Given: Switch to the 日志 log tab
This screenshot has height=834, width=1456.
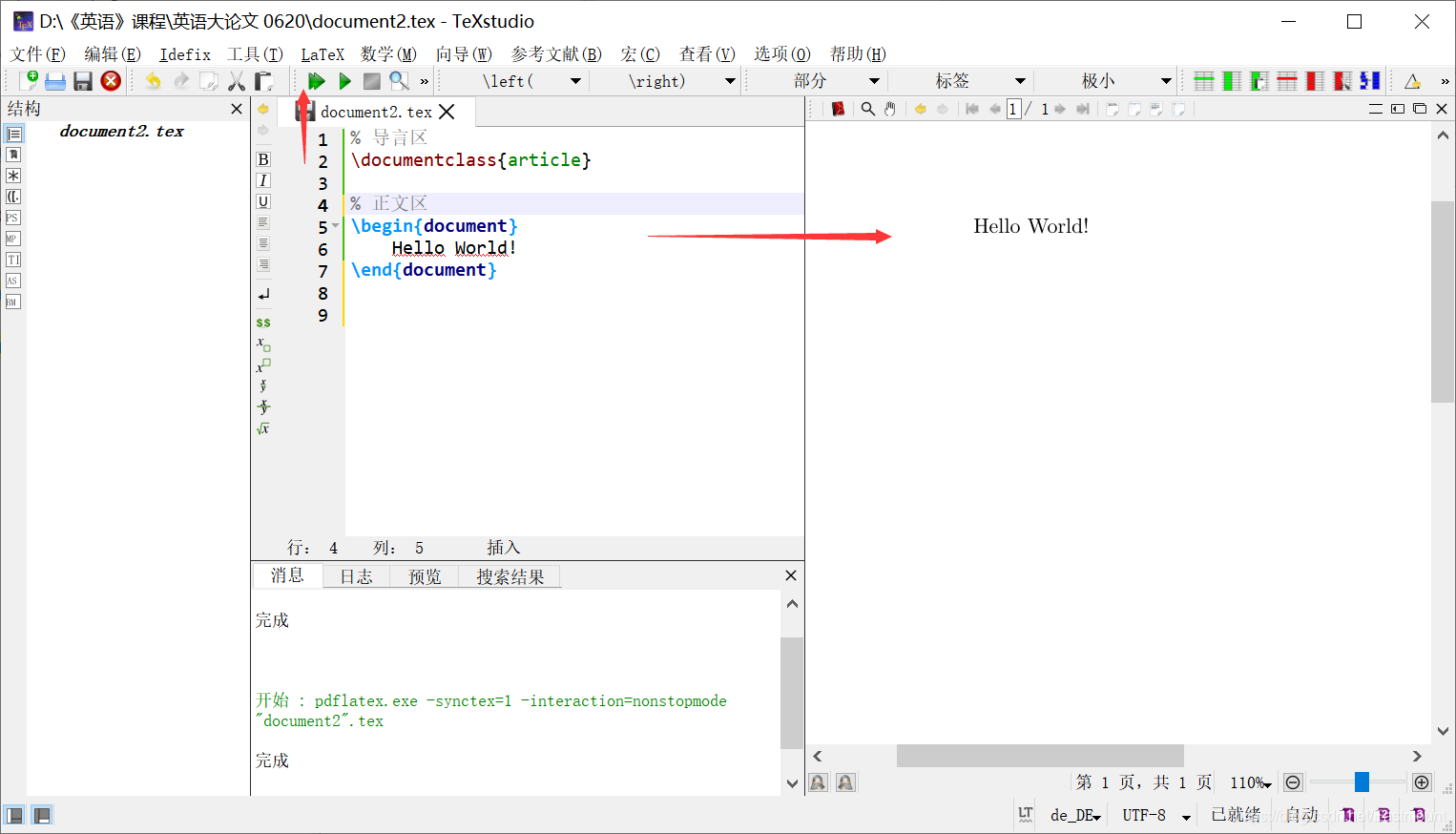Looking at the screenshot, I should click(356, 576).
